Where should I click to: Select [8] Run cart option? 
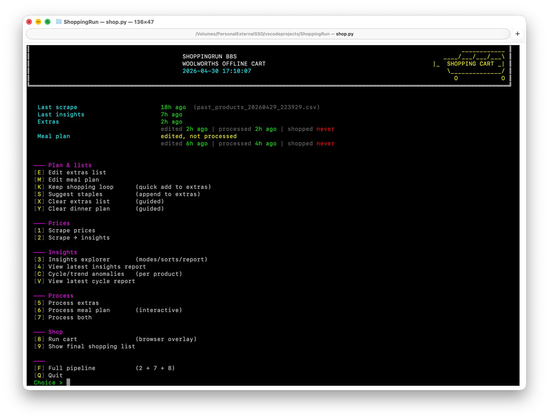click(115, 340)
